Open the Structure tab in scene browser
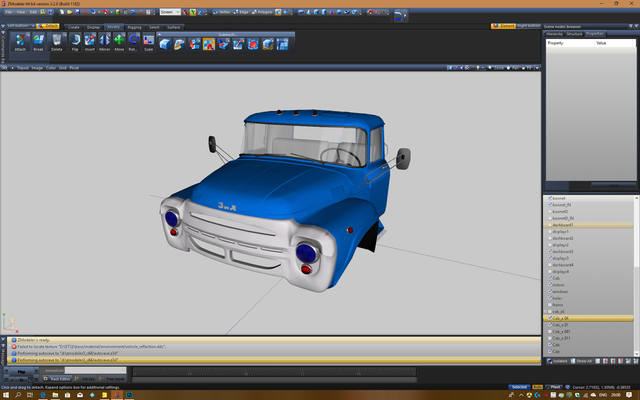Screen dimensions: 640x400 tap(574, 34)
